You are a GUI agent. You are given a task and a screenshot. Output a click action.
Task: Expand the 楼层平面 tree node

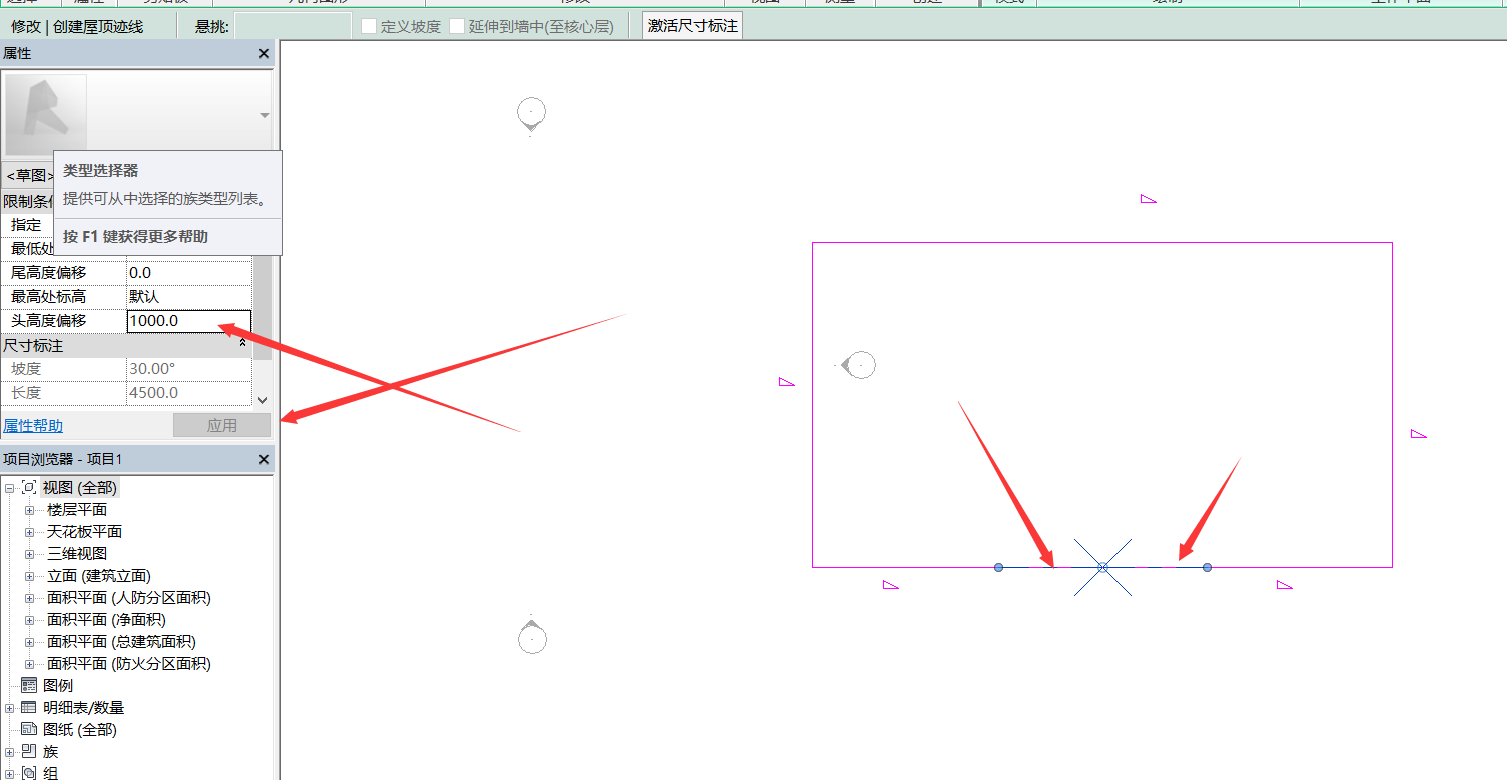(30, 510)
